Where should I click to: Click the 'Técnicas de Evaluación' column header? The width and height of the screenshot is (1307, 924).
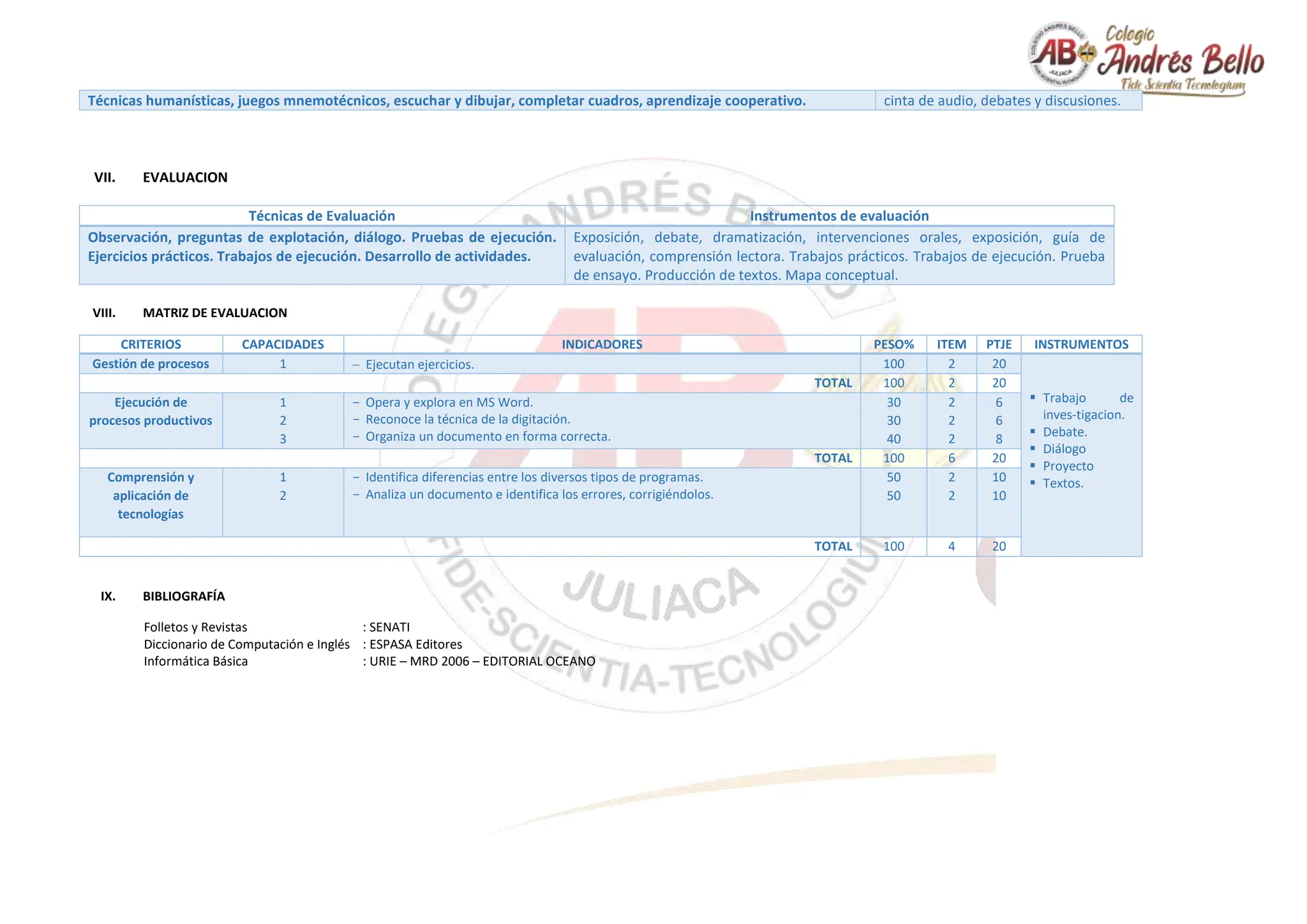322,216
